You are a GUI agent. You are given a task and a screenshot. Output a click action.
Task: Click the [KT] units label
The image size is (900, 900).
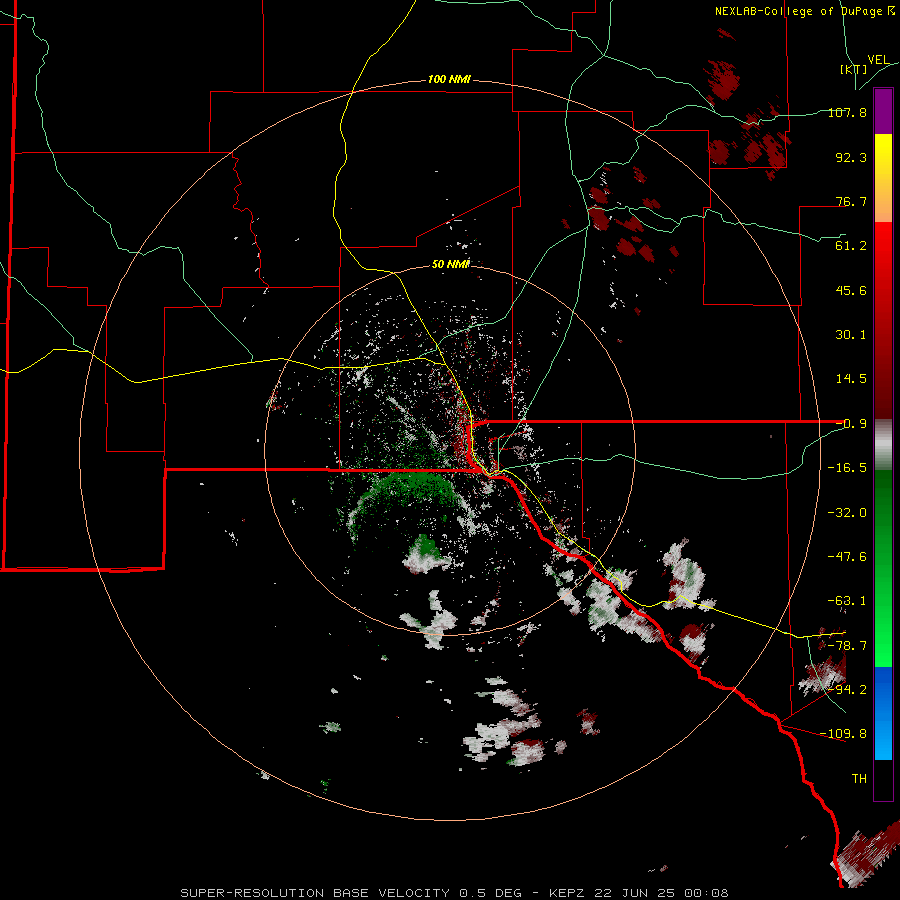[854, 69]
